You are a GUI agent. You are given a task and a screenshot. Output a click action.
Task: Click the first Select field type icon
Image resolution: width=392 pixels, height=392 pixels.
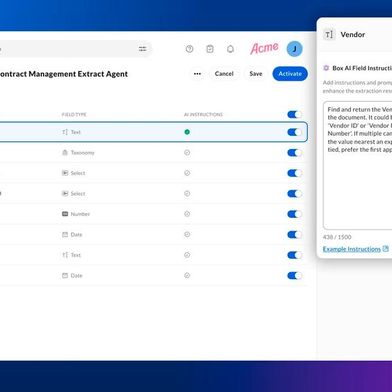point(65,173)
